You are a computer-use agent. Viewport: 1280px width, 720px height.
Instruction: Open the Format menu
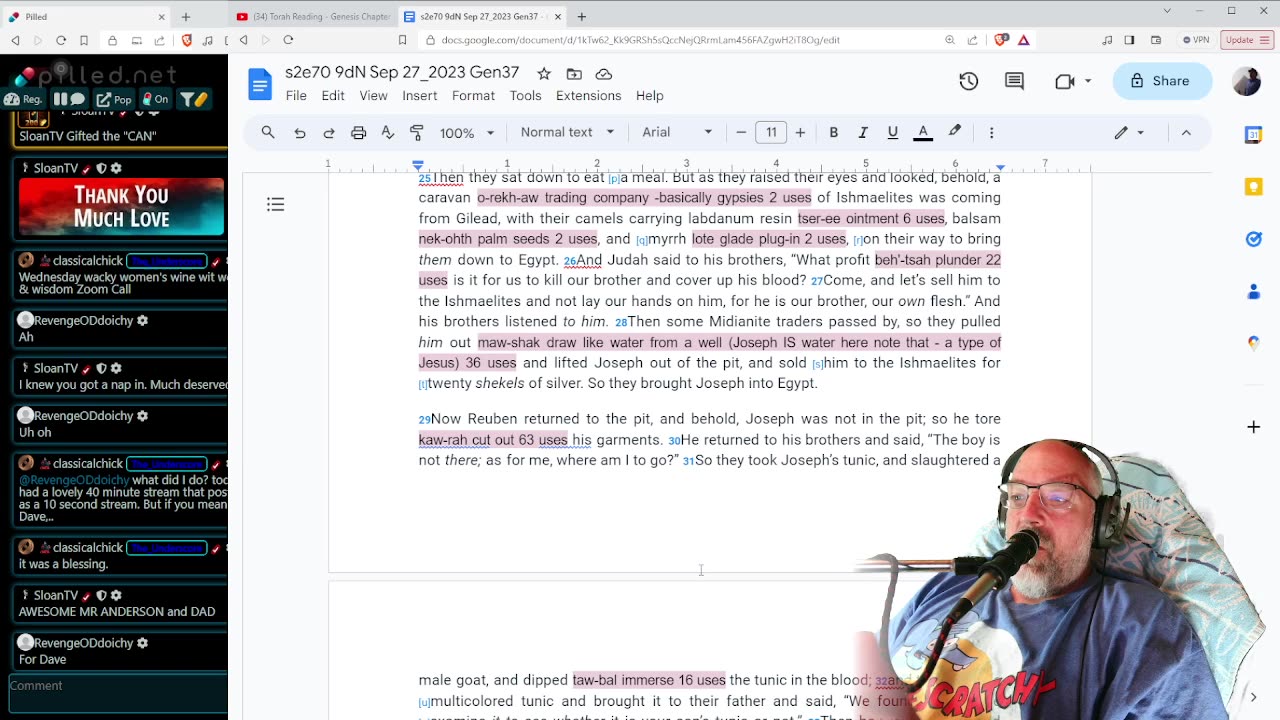[473, 95]
